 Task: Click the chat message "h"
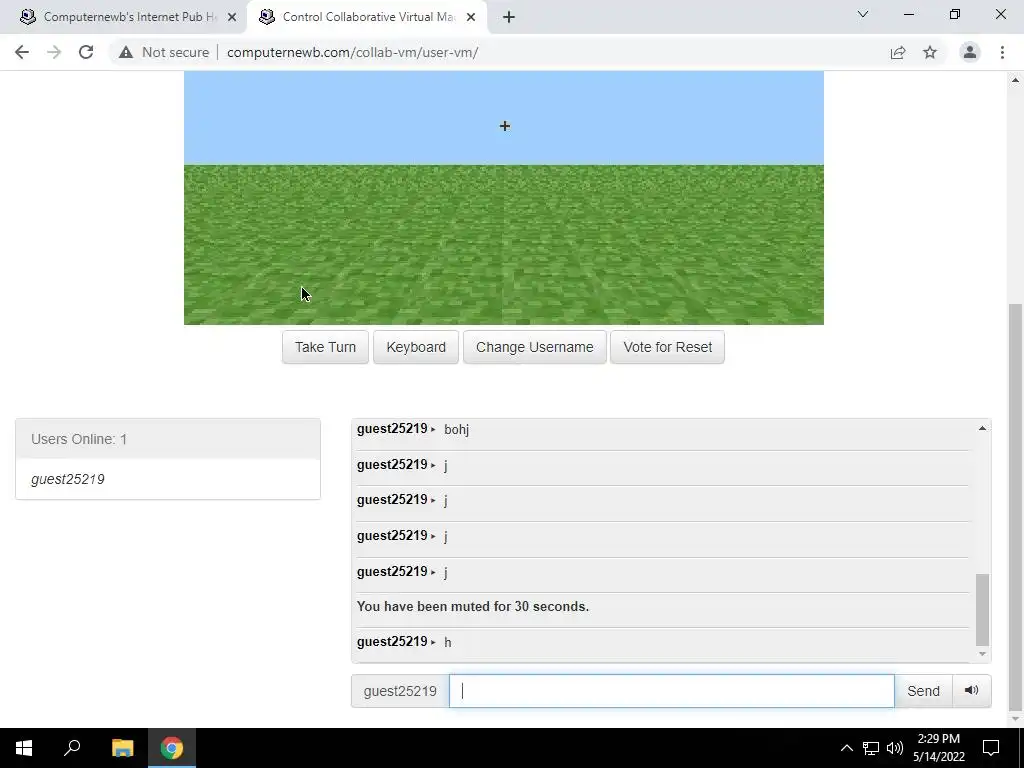click(448, 642)
